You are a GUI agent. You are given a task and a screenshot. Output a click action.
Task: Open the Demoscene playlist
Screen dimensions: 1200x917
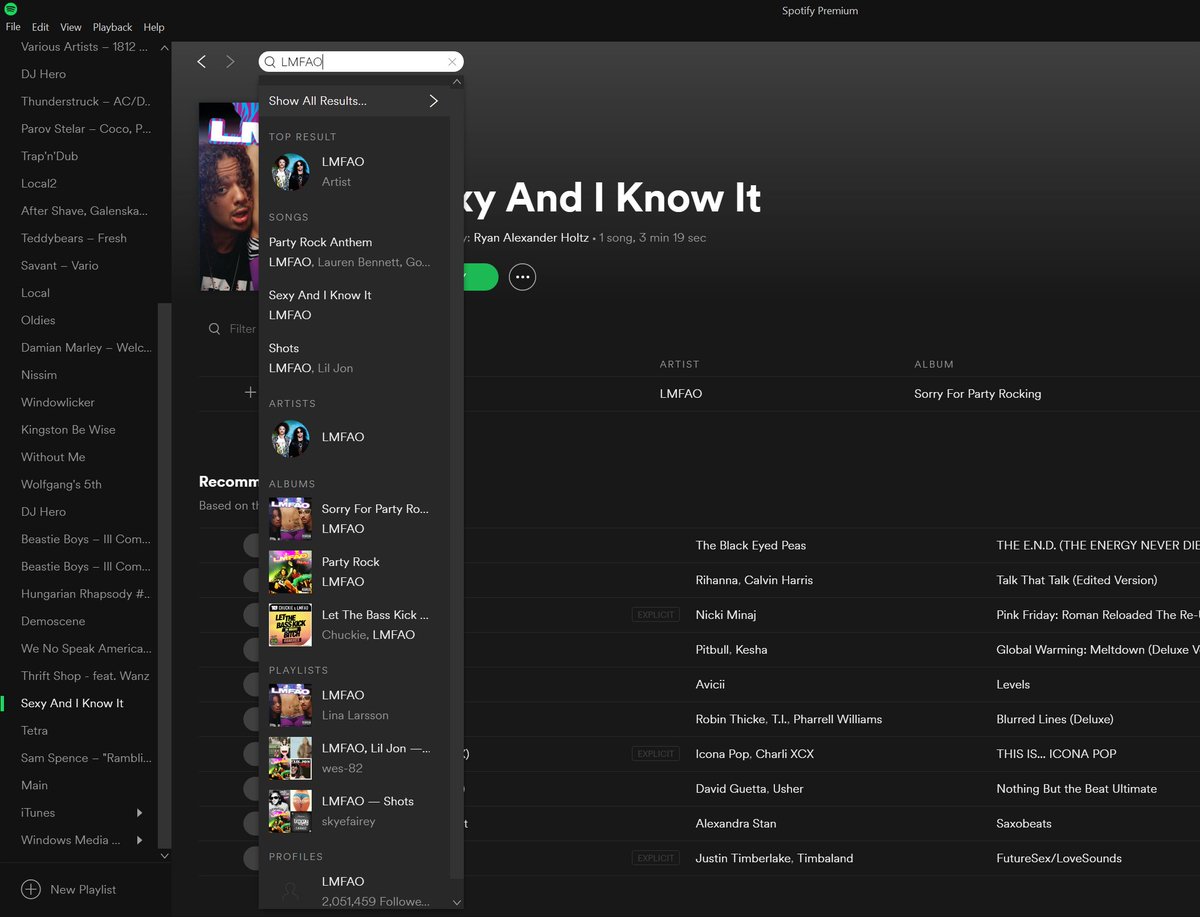tap(53, 621)
